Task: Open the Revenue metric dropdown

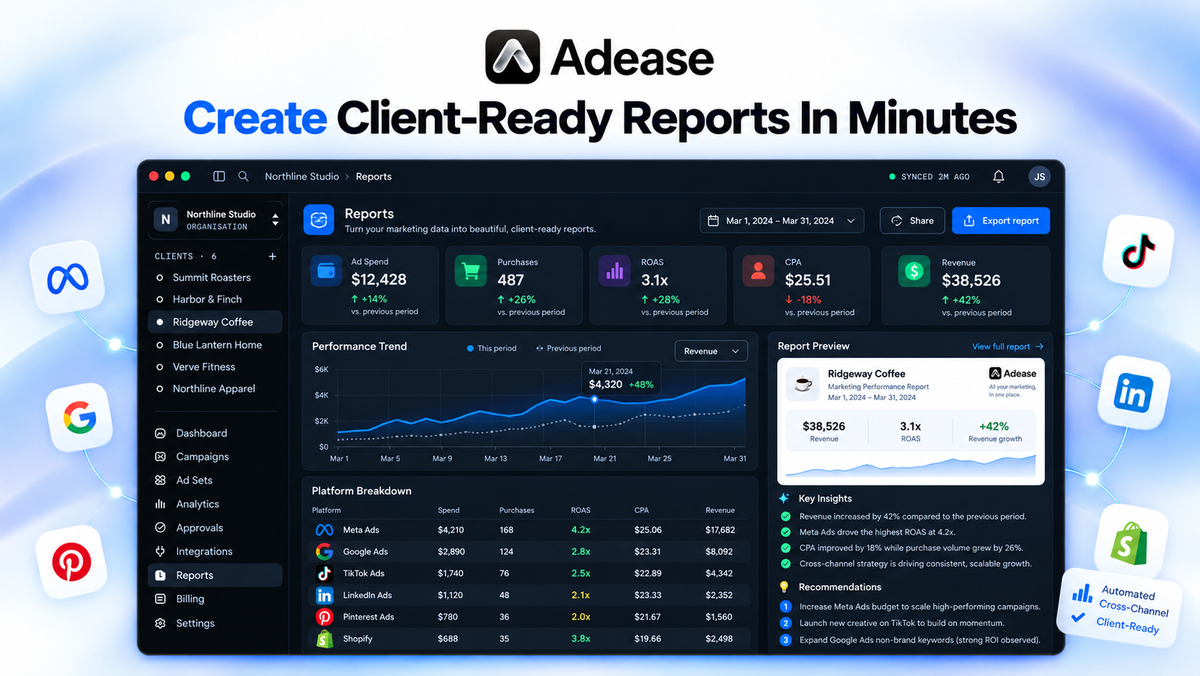Action: pos(711,351)
